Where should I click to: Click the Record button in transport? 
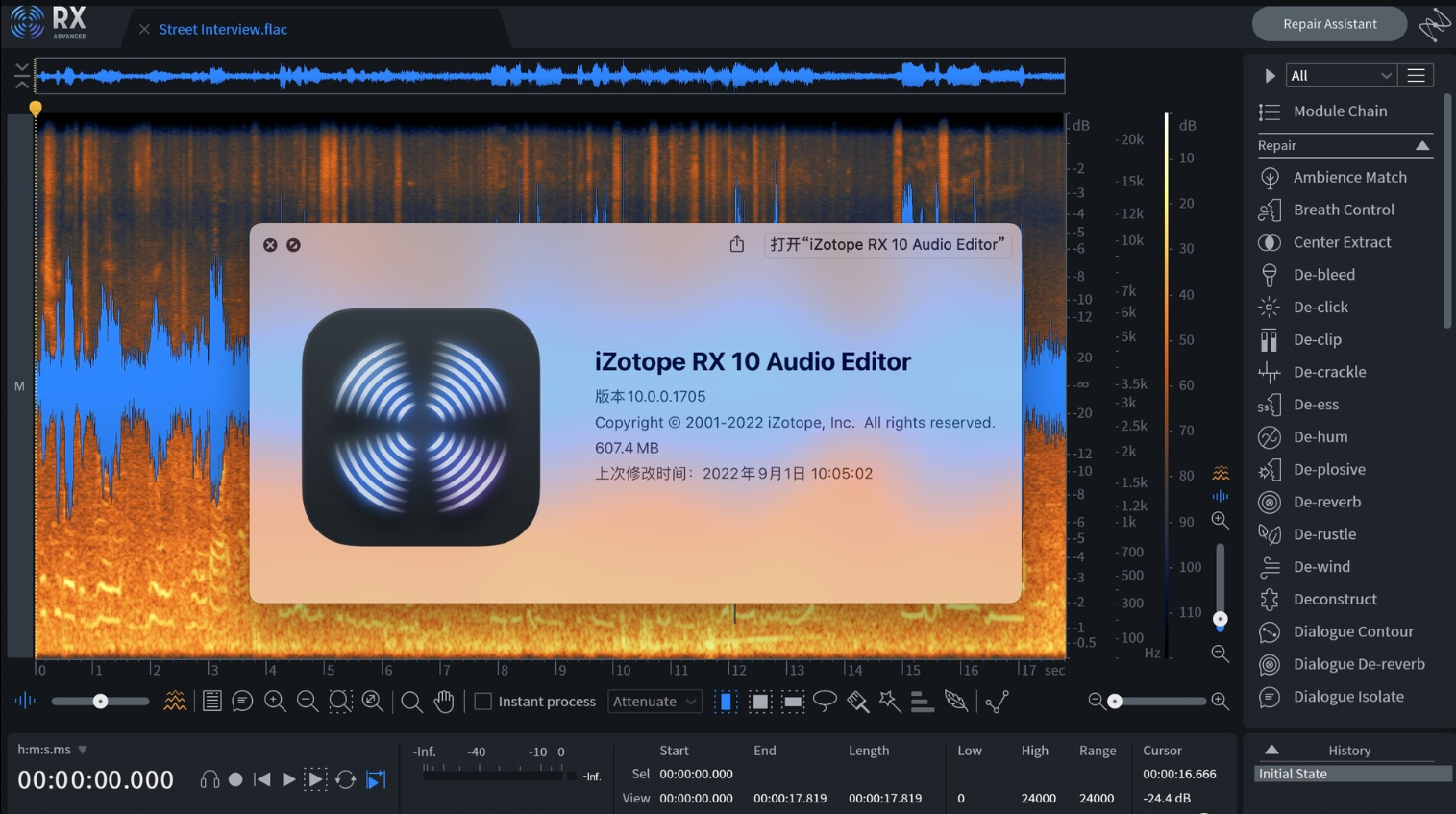tap(235, 779)
